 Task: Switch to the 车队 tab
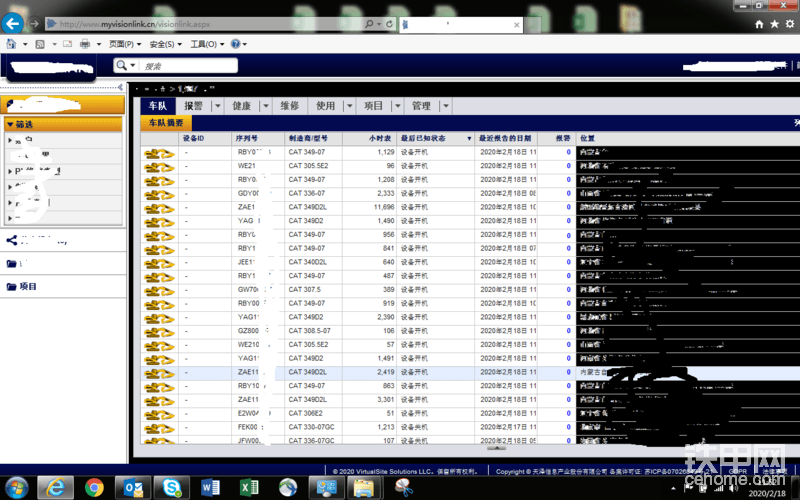click(158, 106)
